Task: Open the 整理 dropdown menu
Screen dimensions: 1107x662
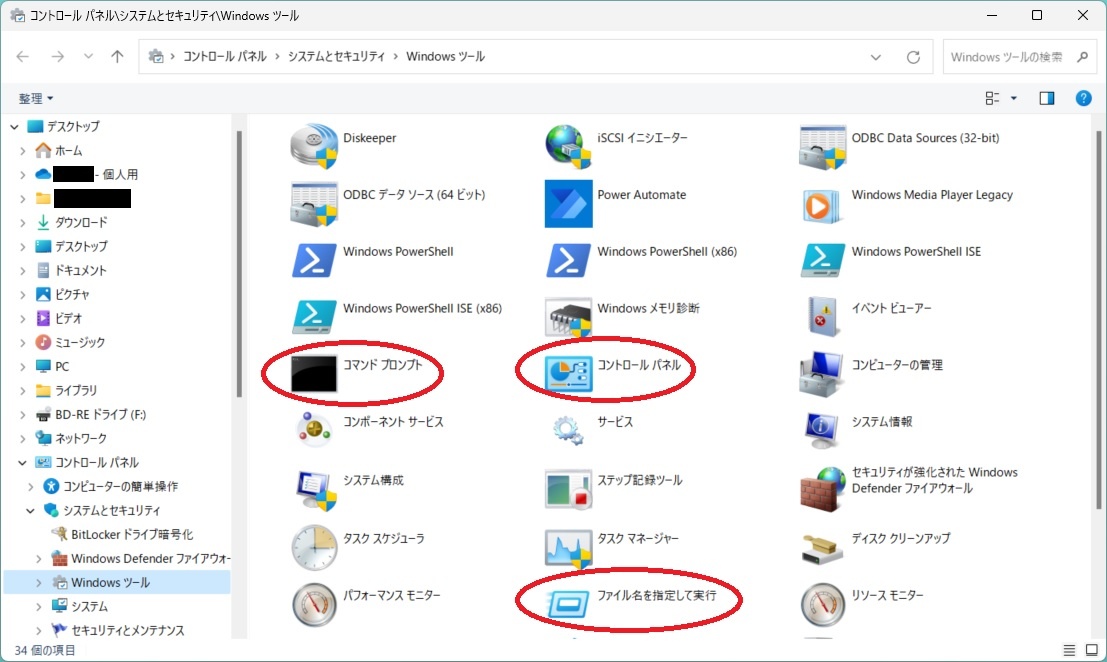Action: coord(36,98)
